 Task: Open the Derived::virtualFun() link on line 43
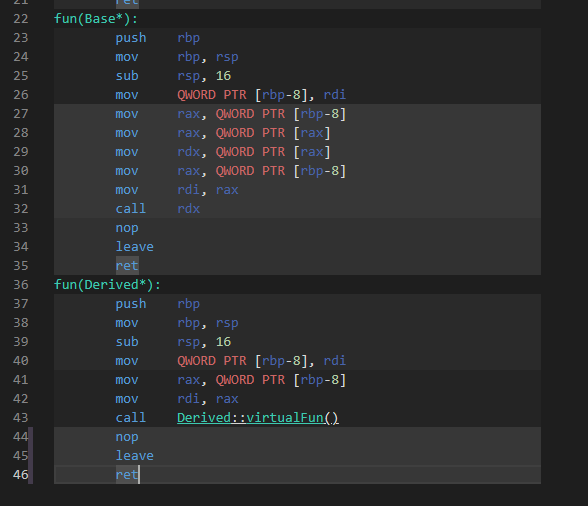point(258,418)
